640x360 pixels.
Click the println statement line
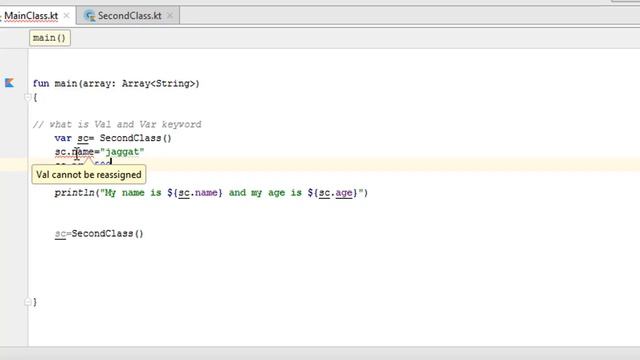[x=211, y=193]
